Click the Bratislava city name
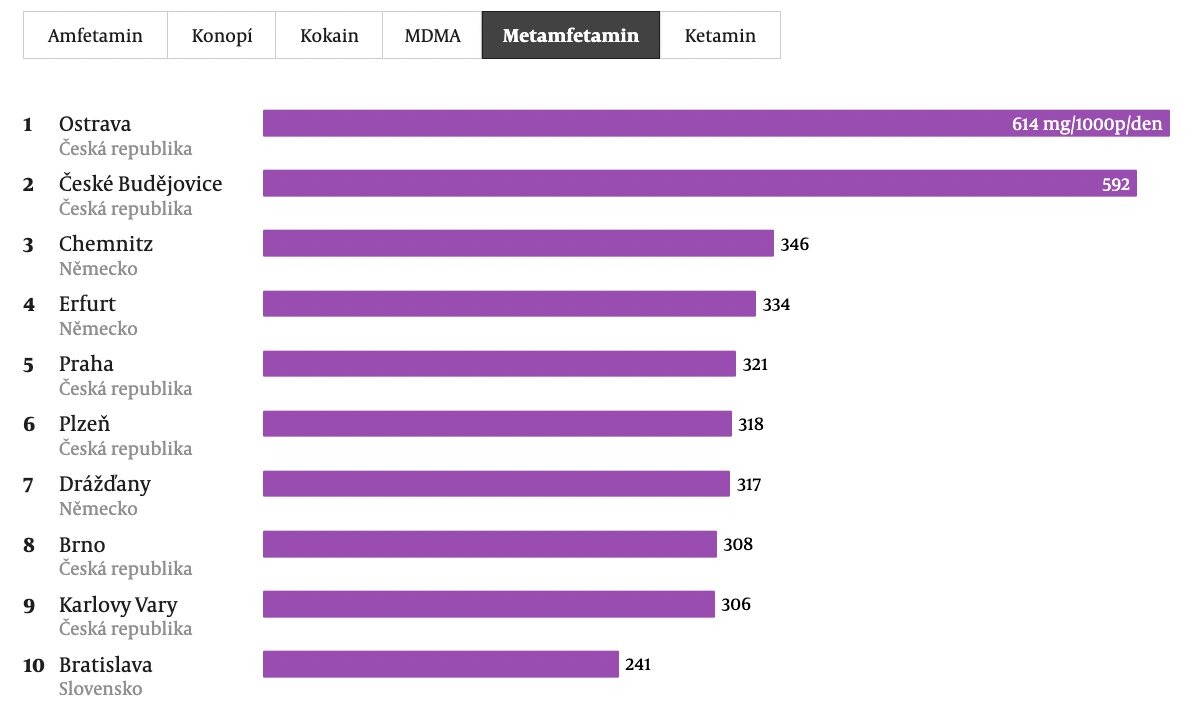Screen dimensions: 1194x718 tap(105, 665)
